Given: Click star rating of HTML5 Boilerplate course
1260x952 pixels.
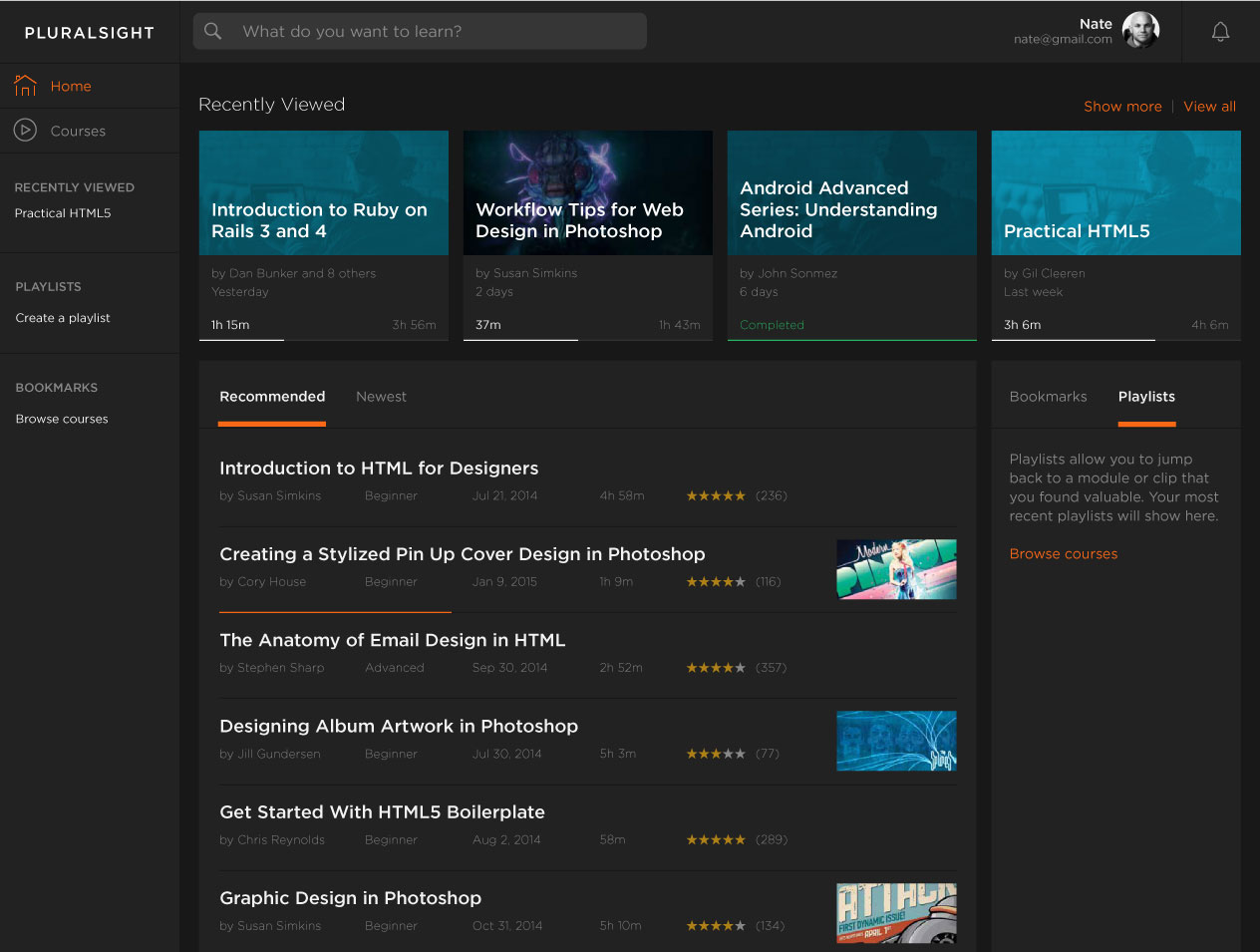Looking at the screenshot, I should coord(716,840).
